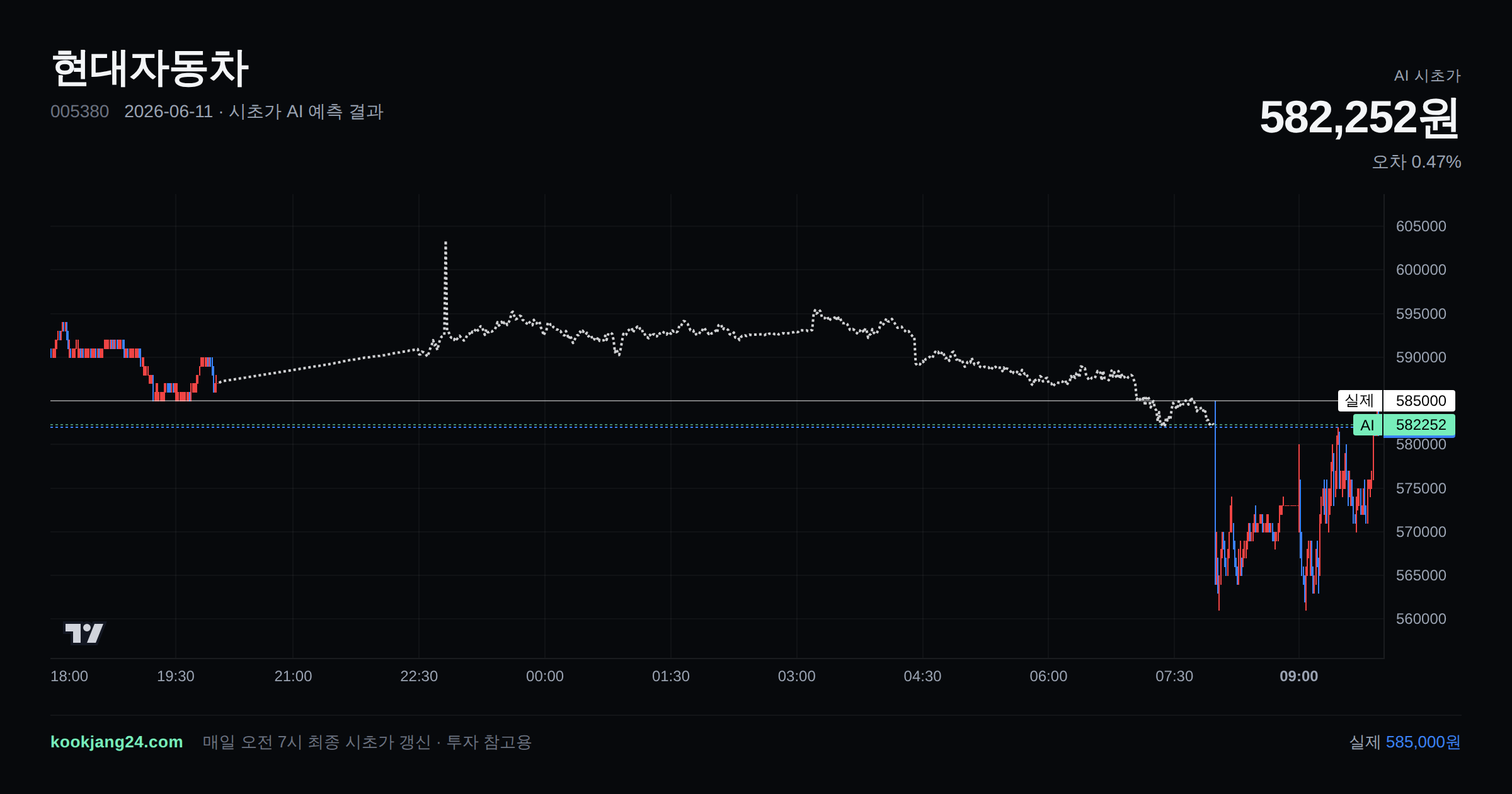Click the 575000 price axis label
1512x794 pixels.
coord(1421,488)
